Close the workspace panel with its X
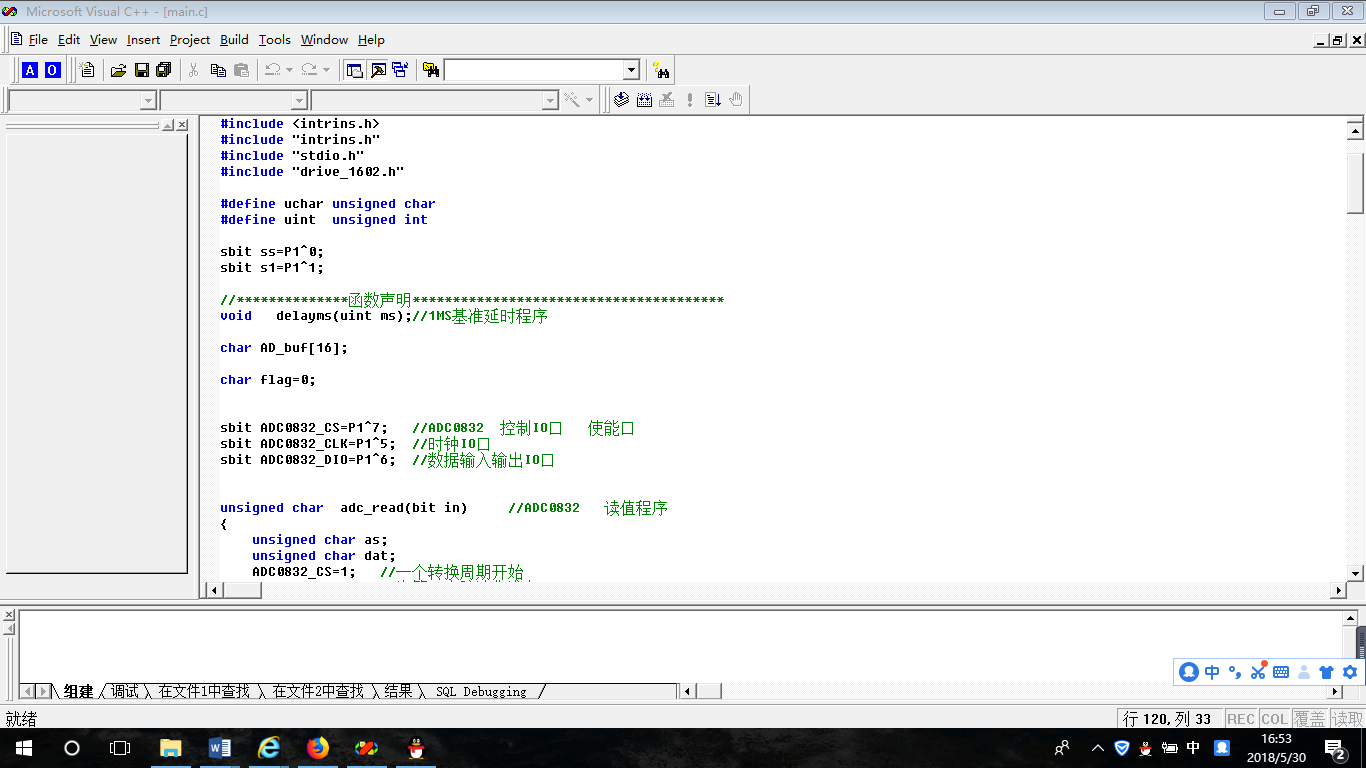The height and width of the screenshot is (768, 1366). pyautogui.click(x=182, y=125)
